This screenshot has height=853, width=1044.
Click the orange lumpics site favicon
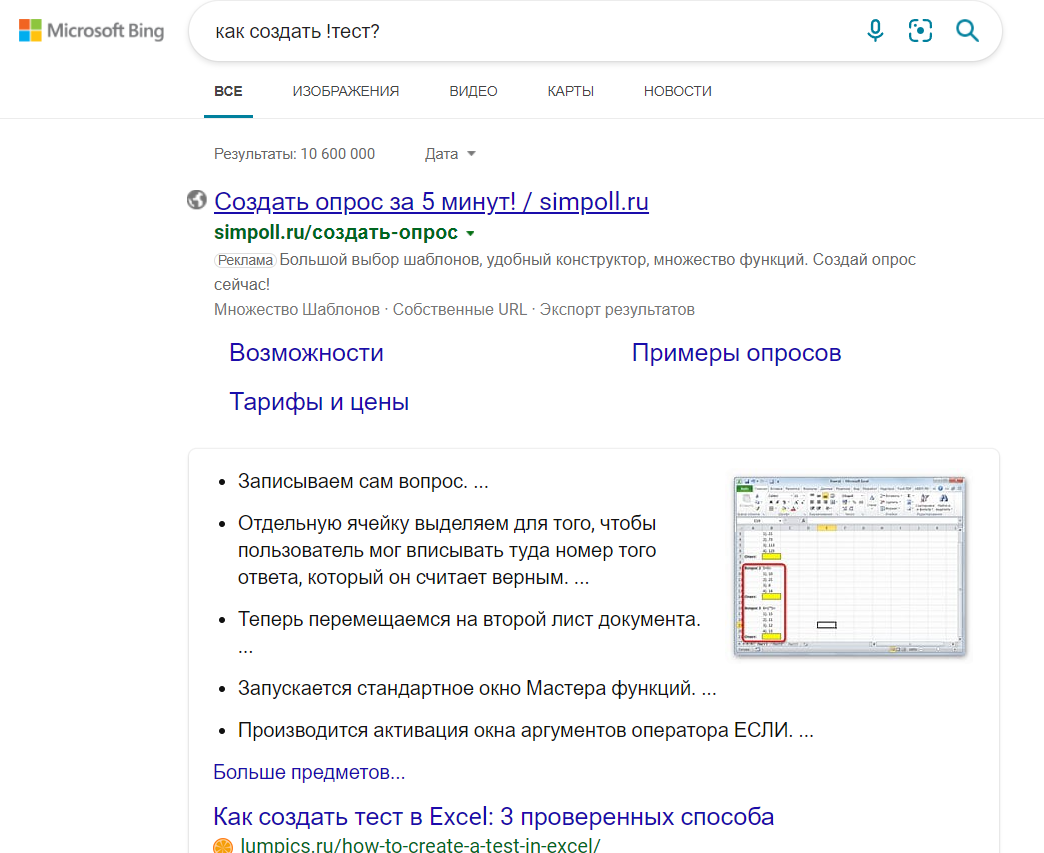tap(223, 846)
